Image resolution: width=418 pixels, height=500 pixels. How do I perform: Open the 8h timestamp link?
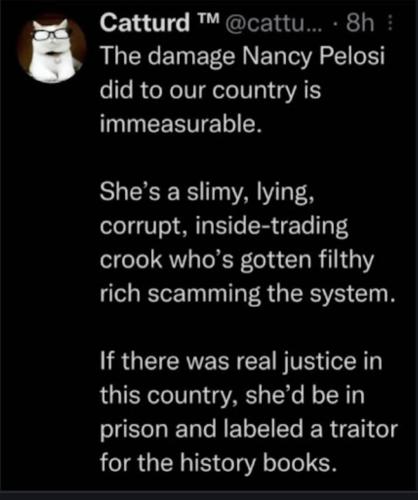(360, 23)
